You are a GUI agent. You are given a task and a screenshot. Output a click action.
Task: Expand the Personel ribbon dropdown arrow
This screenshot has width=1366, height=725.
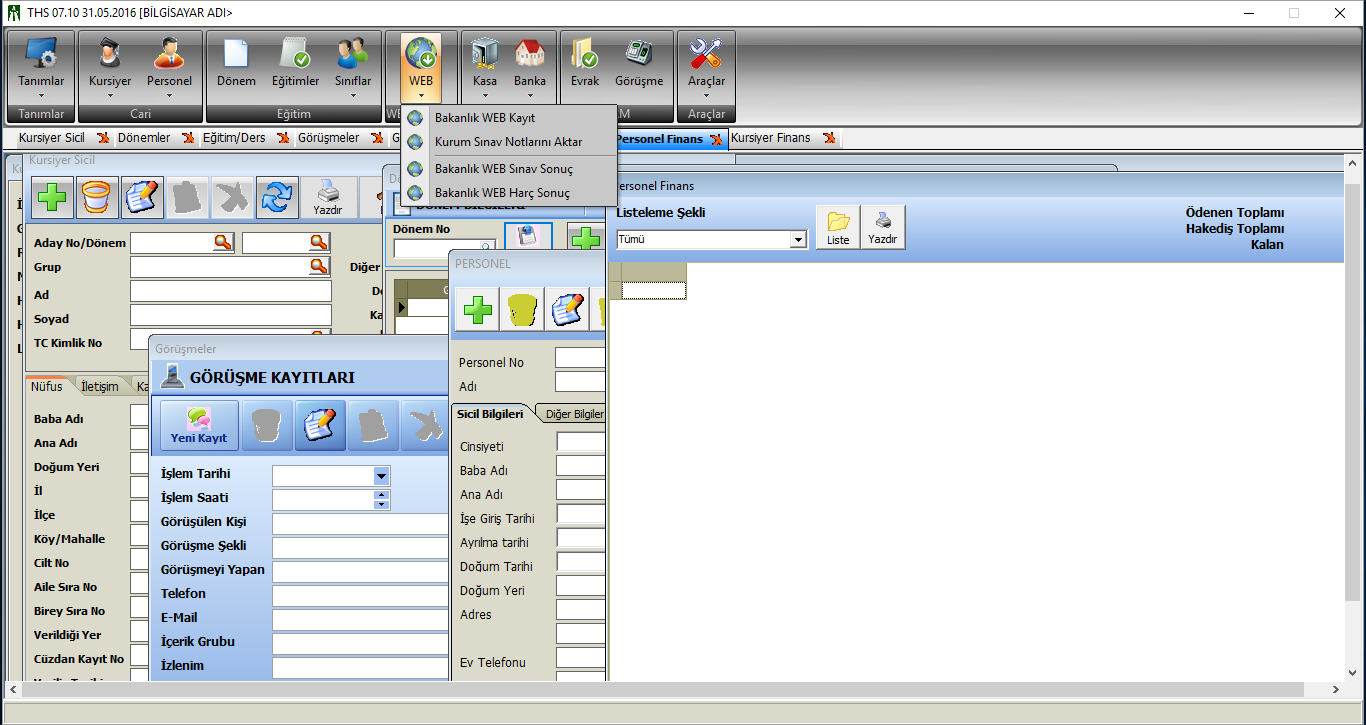click(169, 97)
